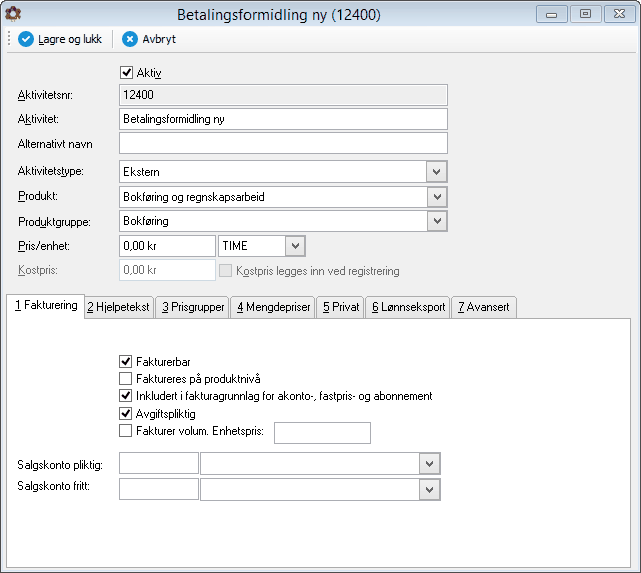Switch to the 6 Lønnseksport tab
Viewport: 641px width, 573px height.
408,307
